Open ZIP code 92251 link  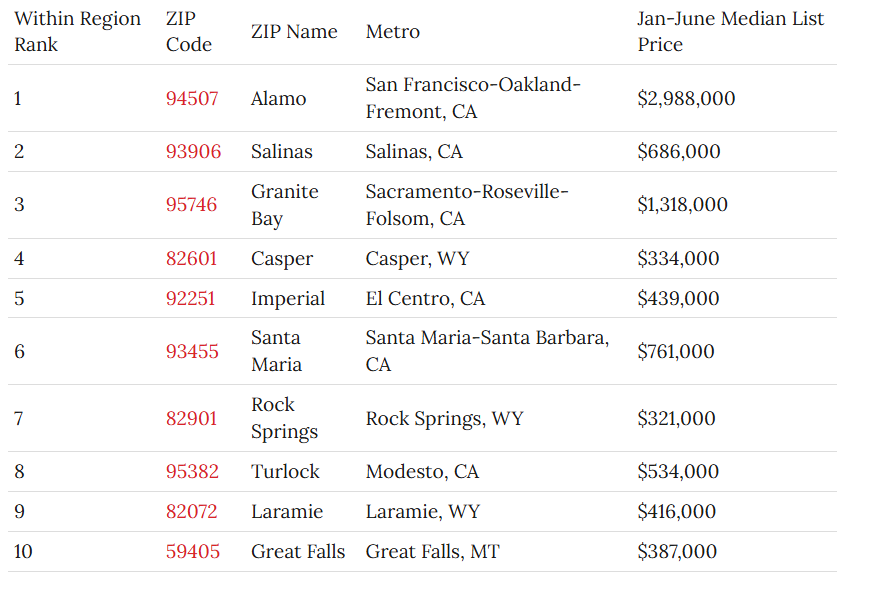click(x=190, y=298)
